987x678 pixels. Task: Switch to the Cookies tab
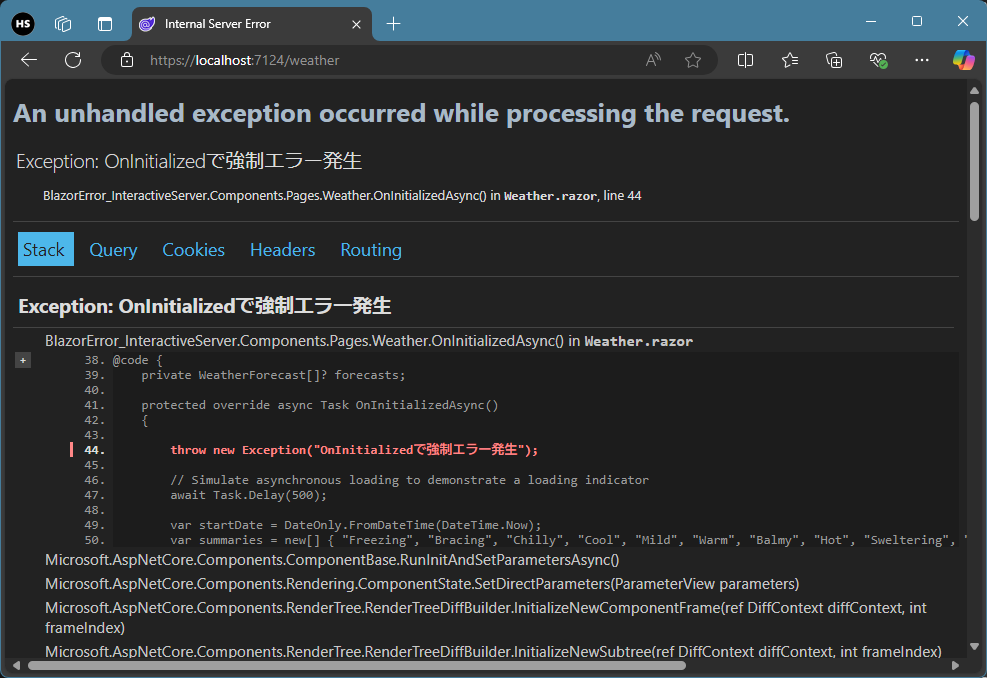coord(193,249)
